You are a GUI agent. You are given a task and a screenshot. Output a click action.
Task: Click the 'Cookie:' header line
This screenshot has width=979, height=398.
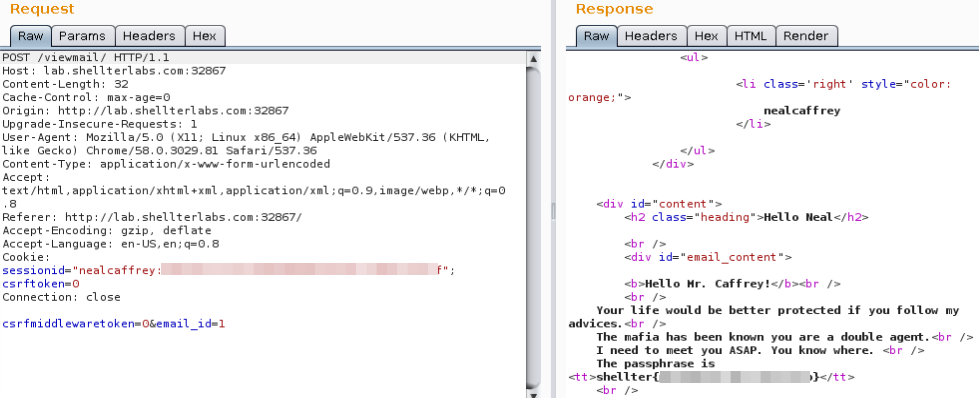[x=26, y=257]
